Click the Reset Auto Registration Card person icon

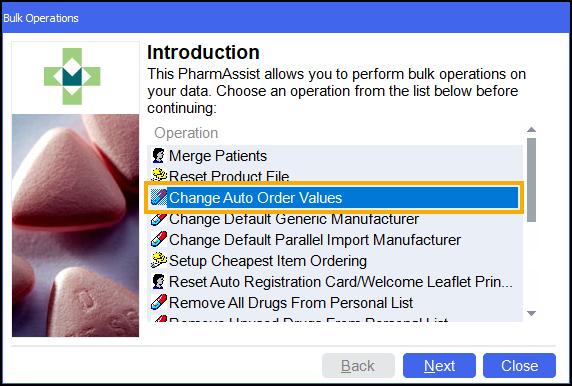(x=159, y=282)
